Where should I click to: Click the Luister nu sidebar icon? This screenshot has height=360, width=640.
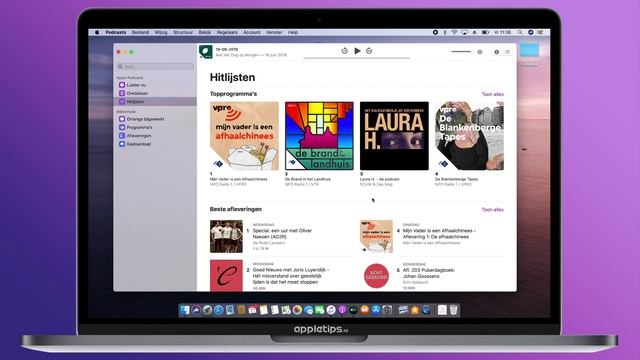(122, 85)
